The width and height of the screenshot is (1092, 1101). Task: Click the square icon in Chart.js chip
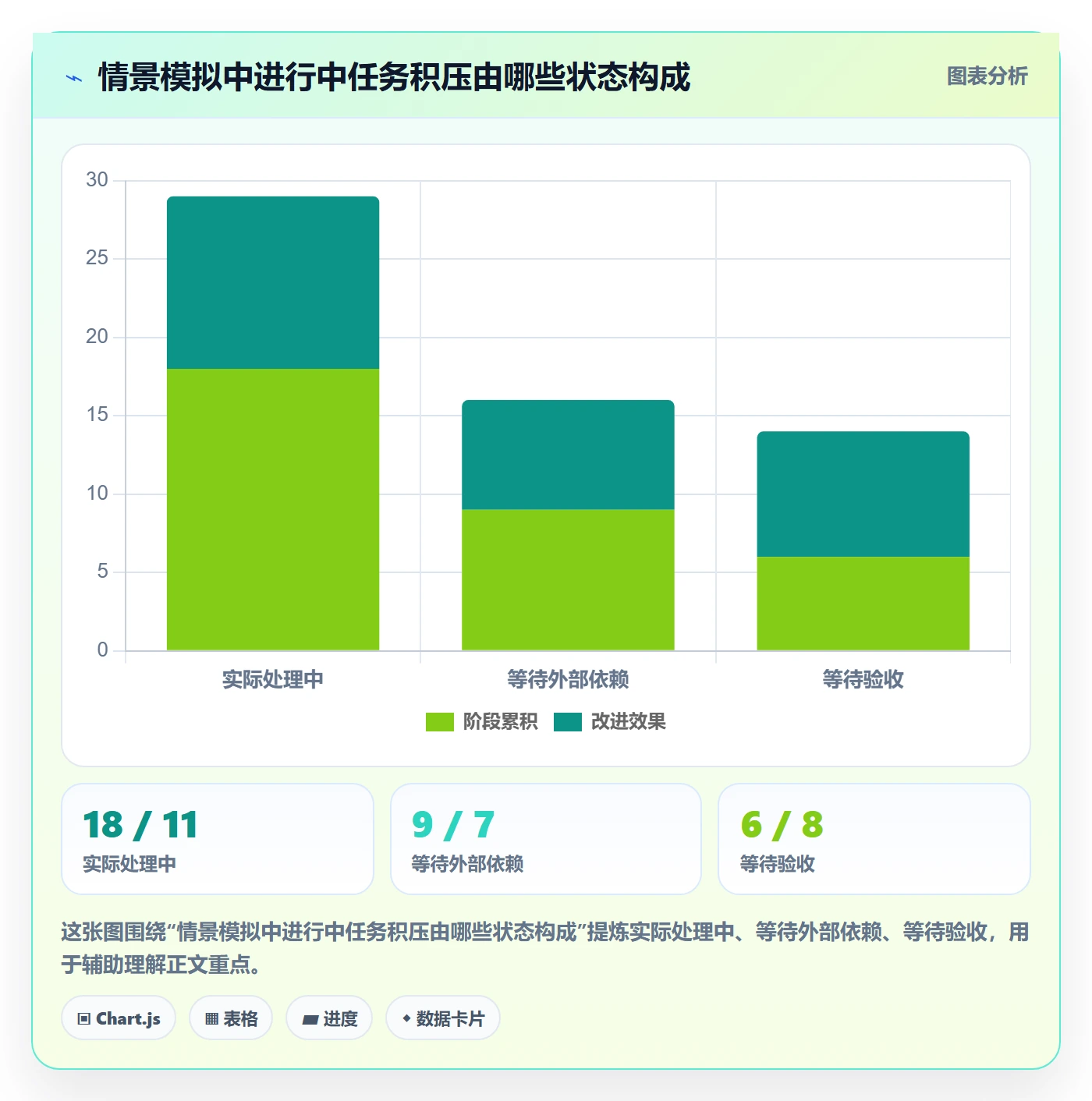coord(84,1019)
